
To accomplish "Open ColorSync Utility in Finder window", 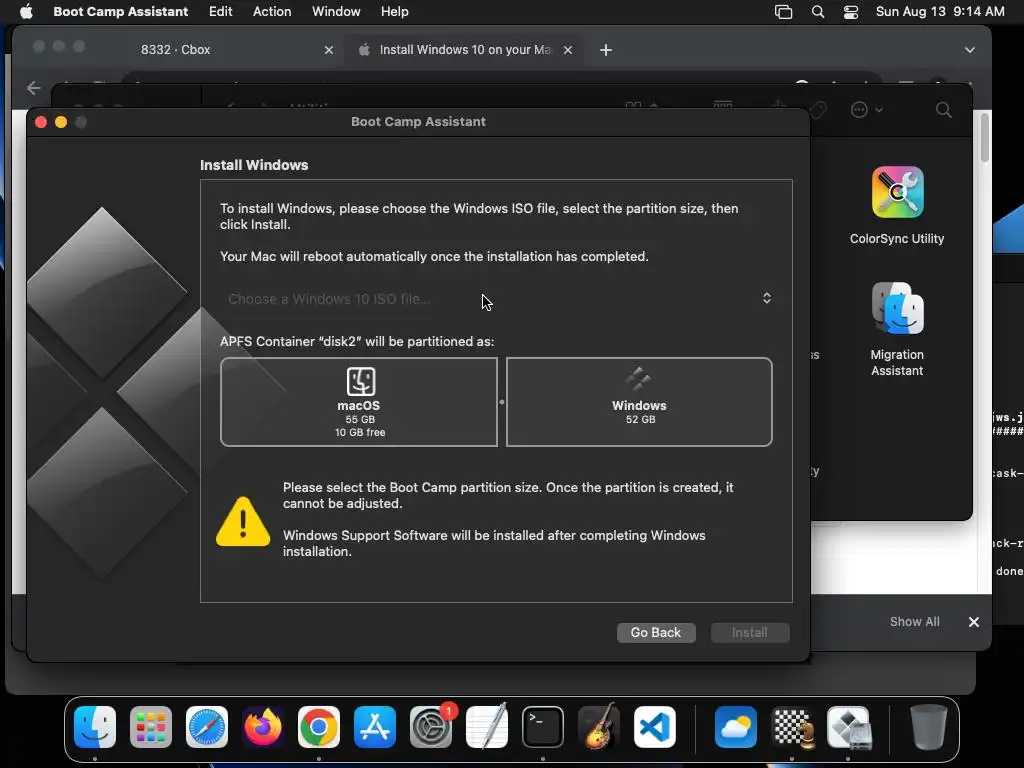I will [x=897, y=205].
